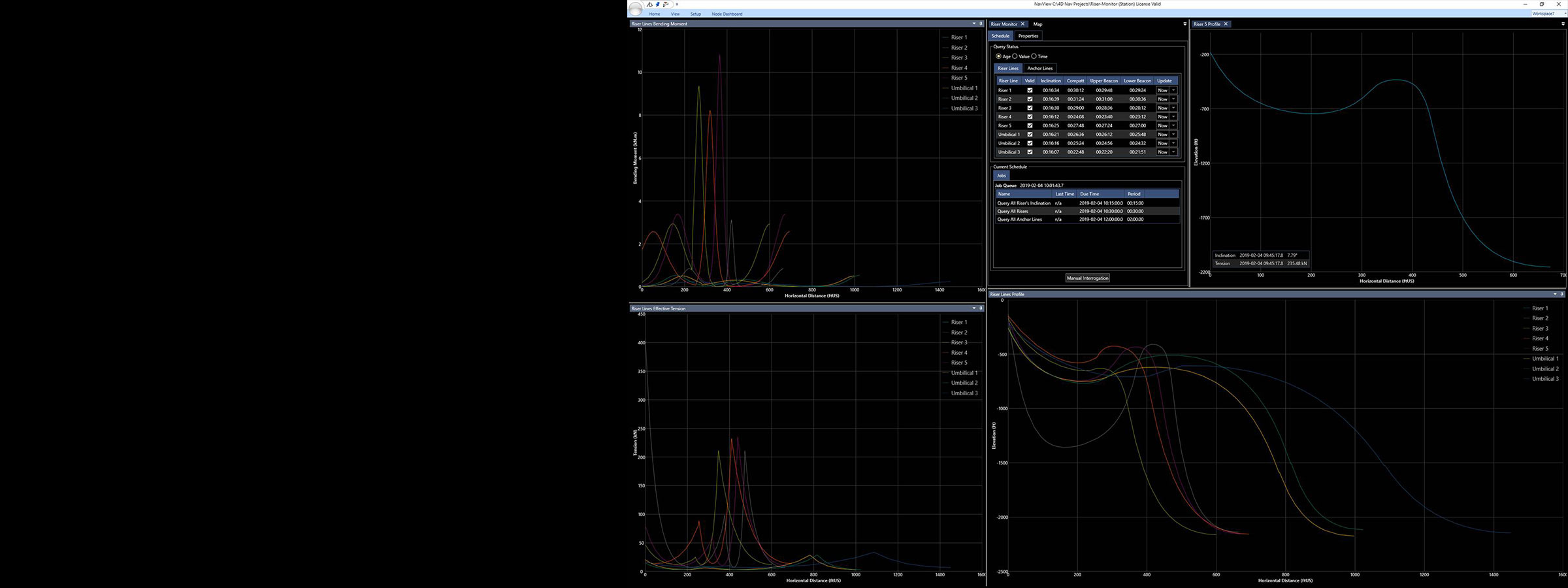Switch to the Map tab
This screenshot has width=1568, height=588.
tap(1037, 24)
